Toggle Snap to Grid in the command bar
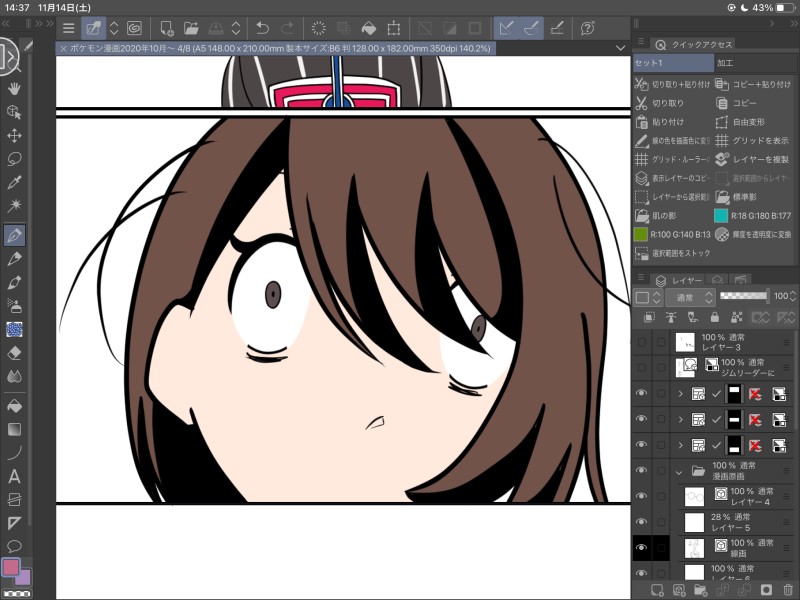Viewport: 800px width, 600px height. click(x=557, y=28)
